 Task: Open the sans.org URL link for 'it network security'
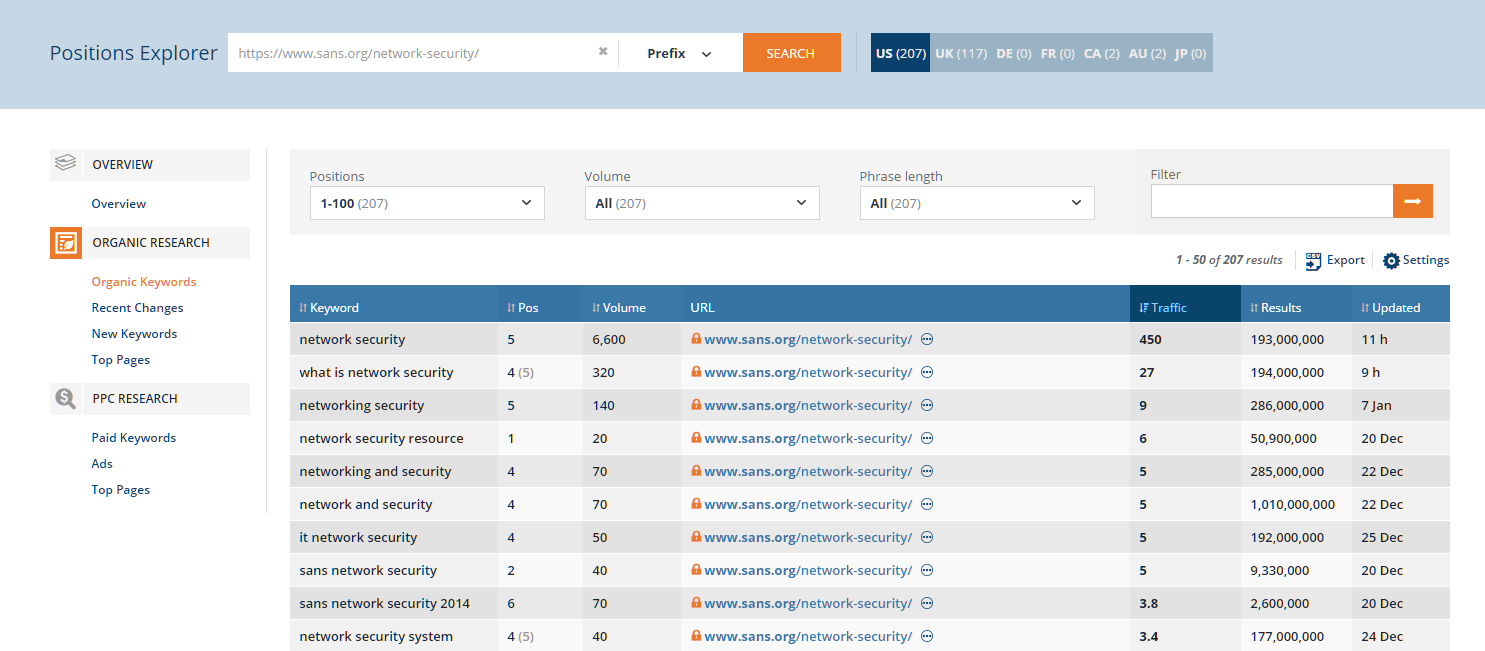[807, 537]
